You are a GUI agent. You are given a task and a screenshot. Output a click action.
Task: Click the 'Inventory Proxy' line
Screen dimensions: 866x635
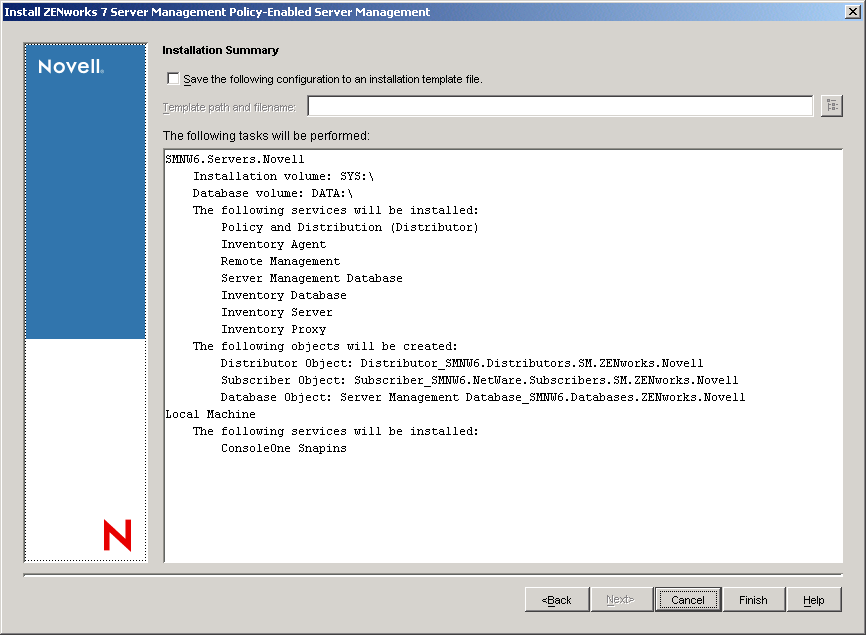point(273,330)
